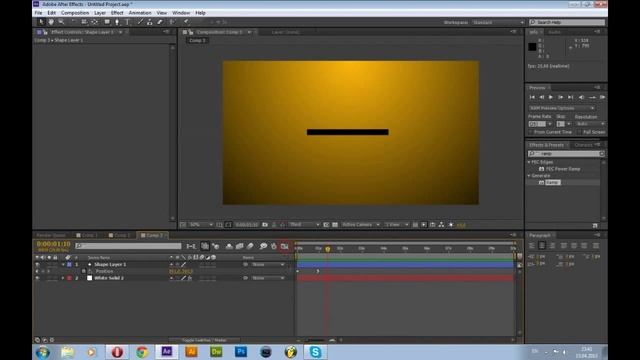Select the Pan Behind anchor tool
640x360 pixels.
coord(94,22)
